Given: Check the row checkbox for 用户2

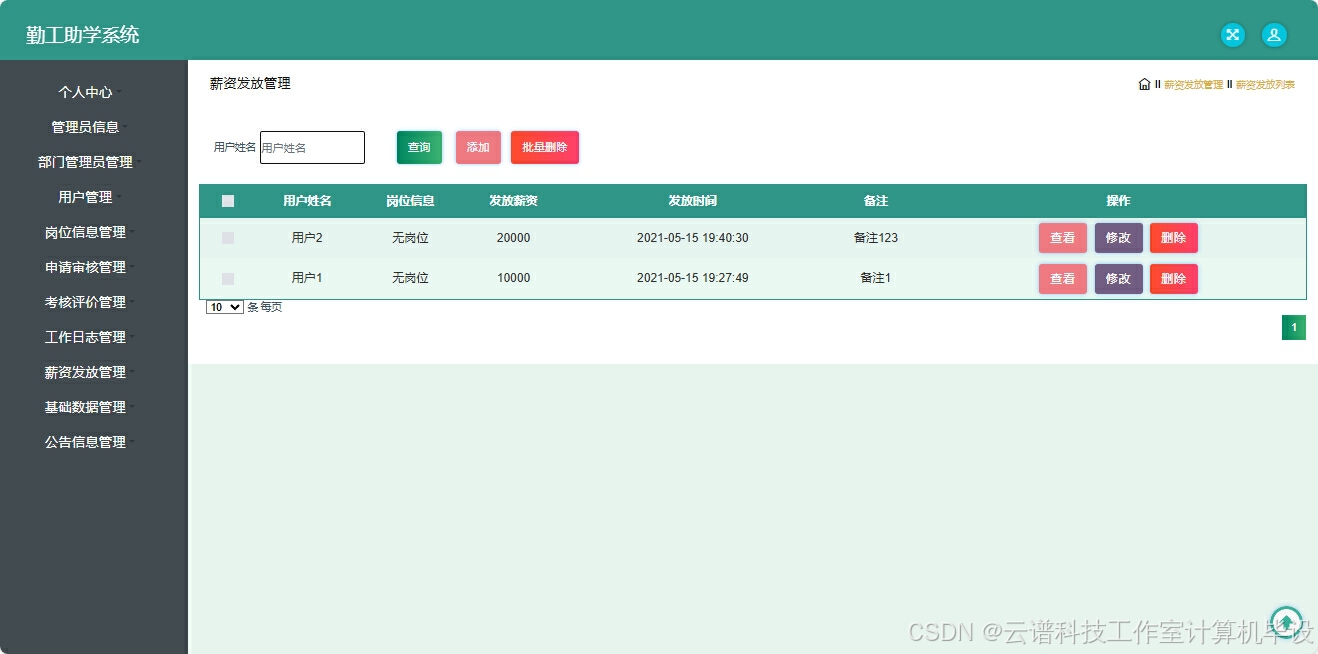Looking at the screenshot, I should click(x=228, y=237).
